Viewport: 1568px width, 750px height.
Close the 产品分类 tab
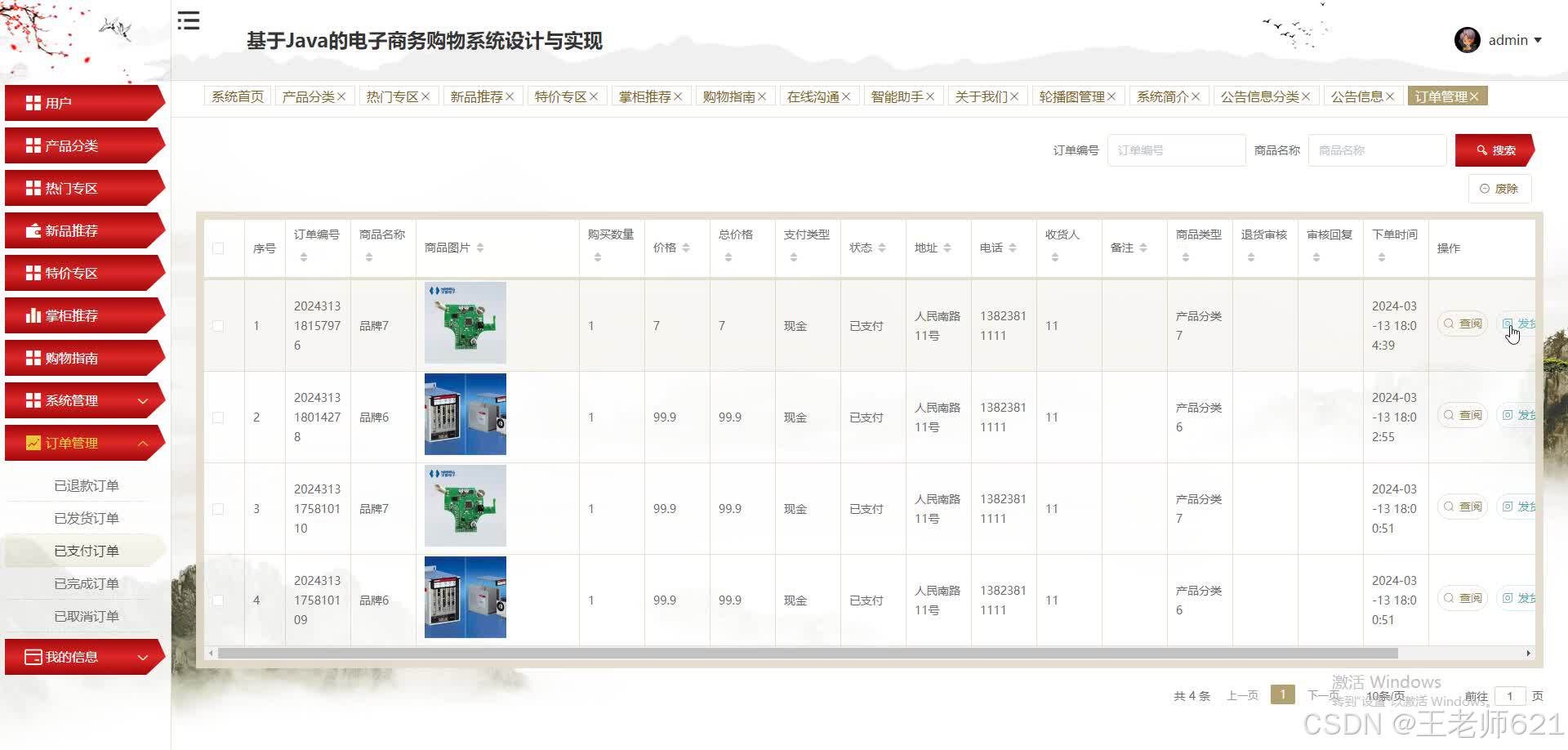tap(341, 96)
